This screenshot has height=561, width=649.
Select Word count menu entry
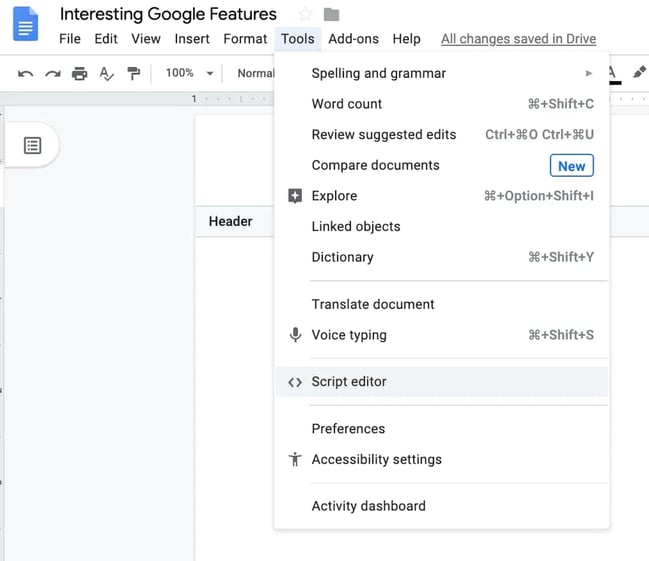point(347,104)
